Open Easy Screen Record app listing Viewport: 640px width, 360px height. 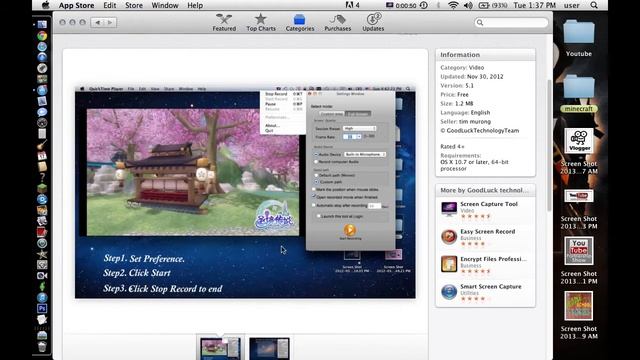(x=487, y=231)
